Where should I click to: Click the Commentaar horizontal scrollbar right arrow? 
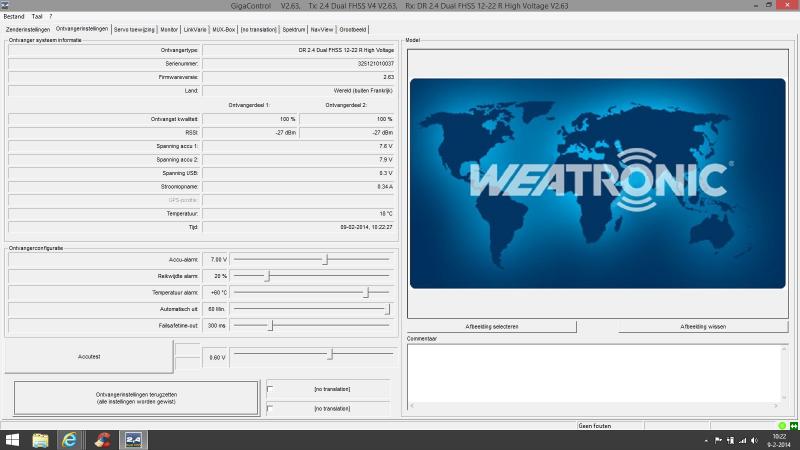[x=776, y=406]
